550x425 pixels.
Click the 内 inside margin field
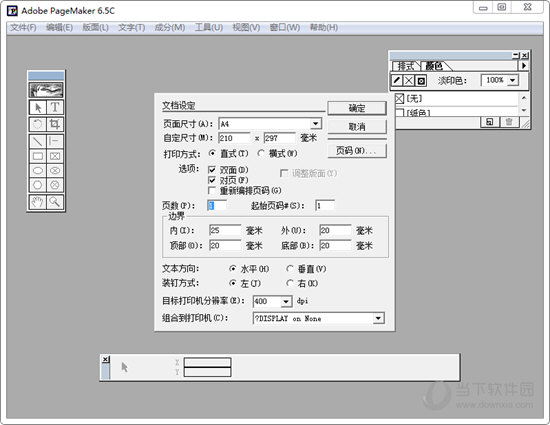[225, 230]
